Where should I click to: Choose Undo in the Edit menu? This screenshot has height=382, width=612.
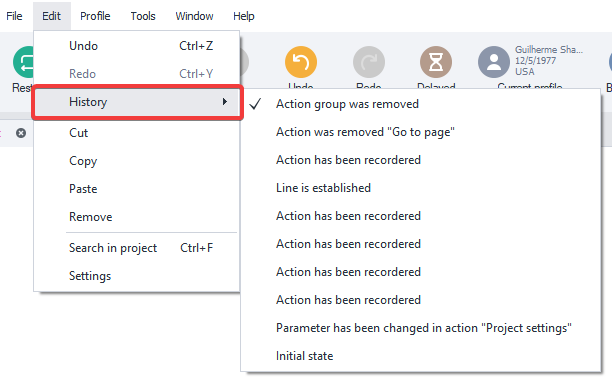(137, 46)
